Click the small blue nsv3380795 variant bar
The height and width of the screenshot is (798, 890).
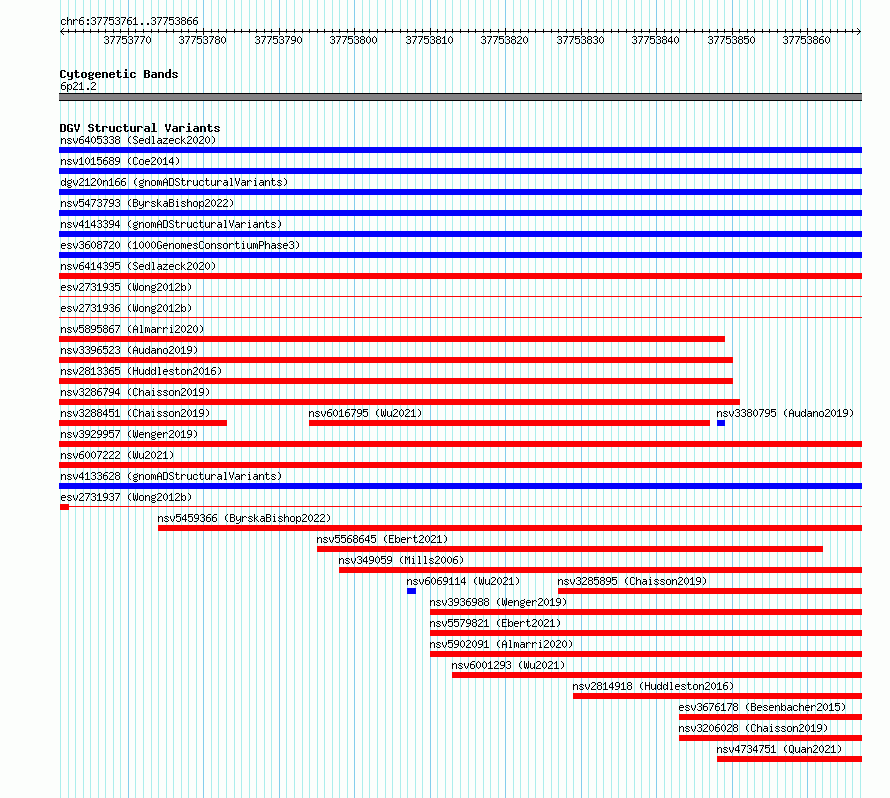(721, 423)
